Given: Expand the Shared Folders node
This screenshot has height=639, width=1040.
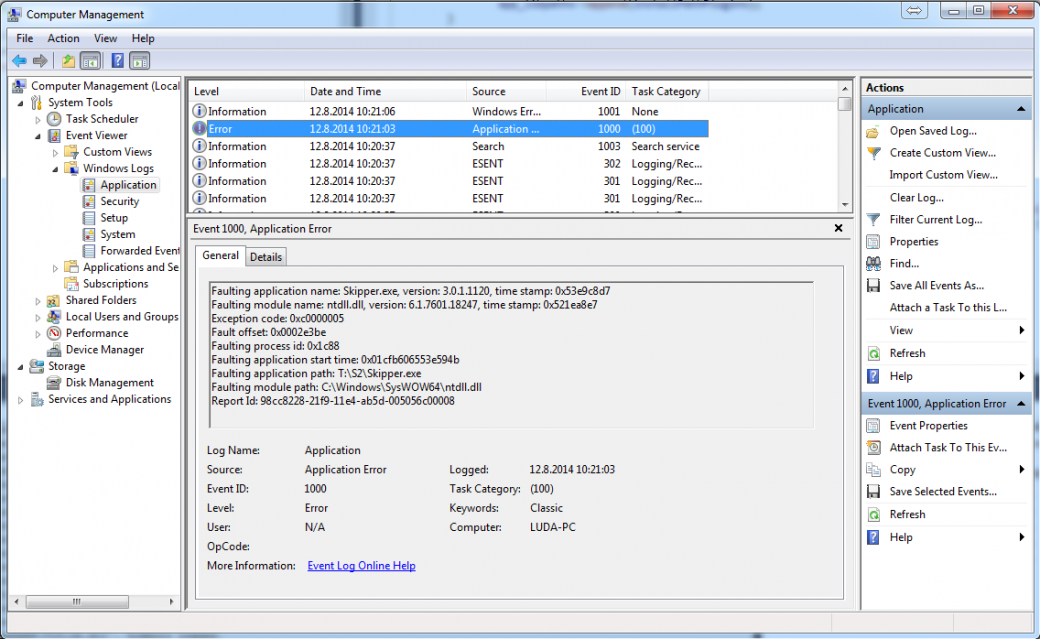Looking at the screenshot, I should 37,300.
